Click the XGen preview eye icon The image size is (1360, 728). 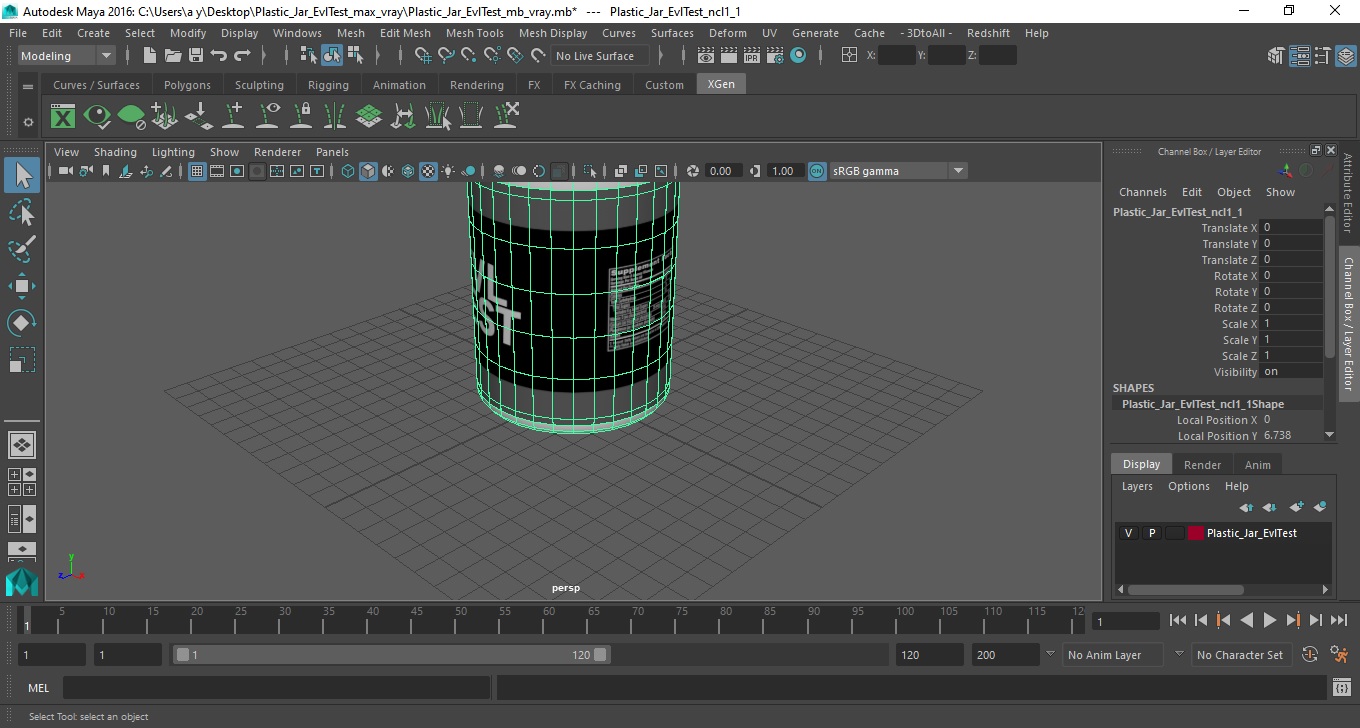click(97, 117)
